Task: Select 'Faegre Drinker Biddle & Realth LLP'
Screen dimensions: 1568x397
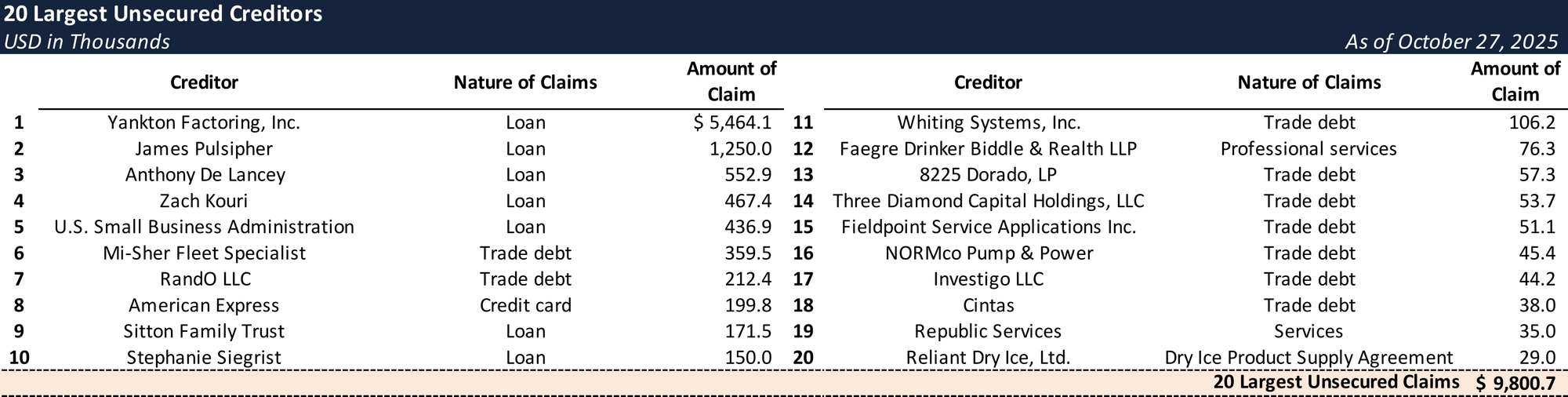Action: [x=988, y=149]
